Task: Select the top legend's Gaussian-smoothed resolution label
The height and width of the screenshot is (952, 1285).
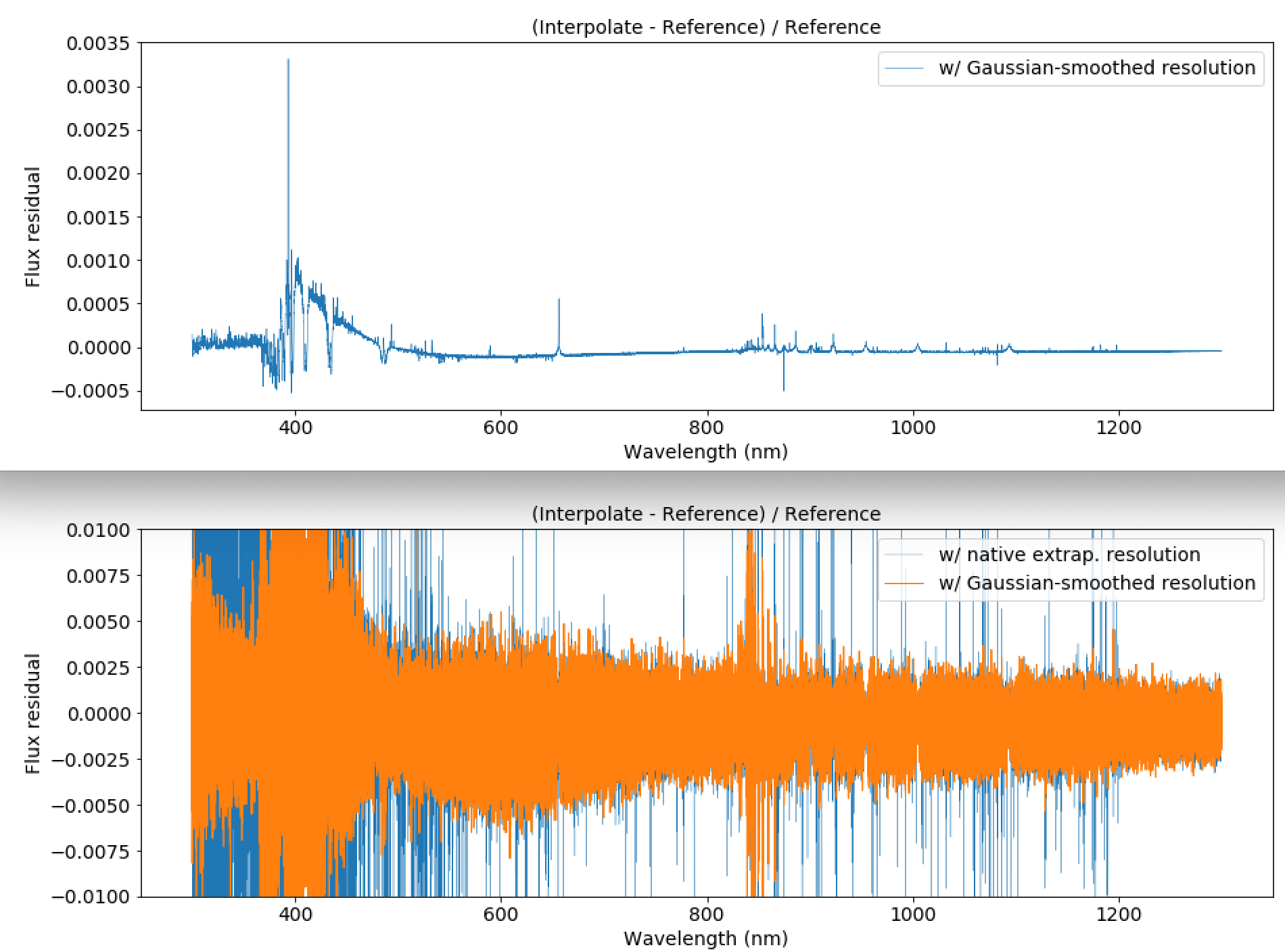Action: [1097, 68]
